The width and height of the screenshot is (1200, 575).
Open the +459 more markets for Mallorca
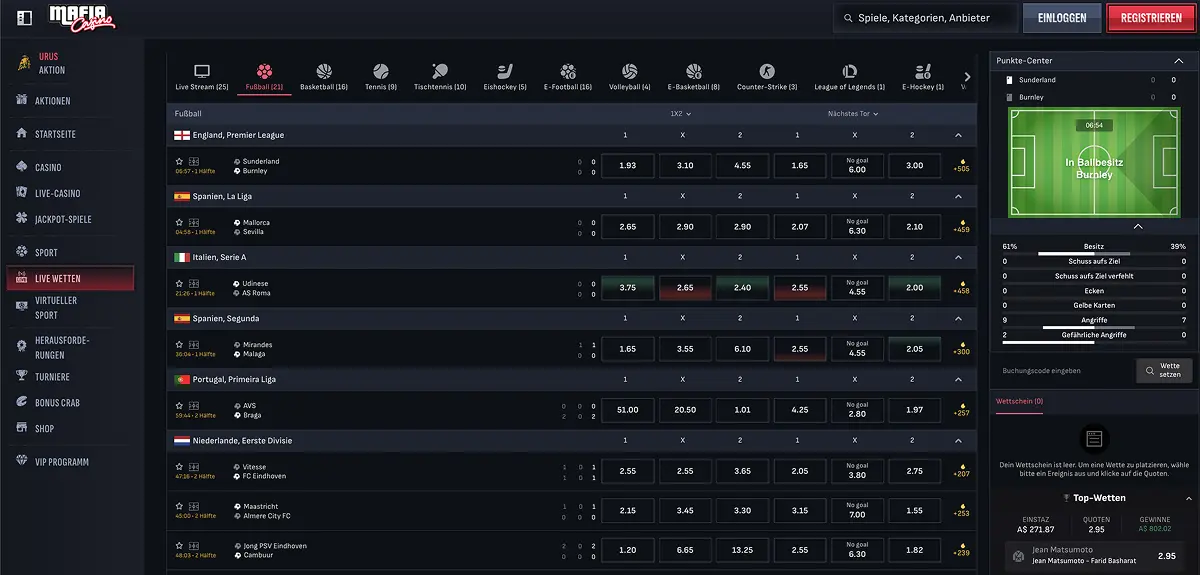(x=962, y=227)
